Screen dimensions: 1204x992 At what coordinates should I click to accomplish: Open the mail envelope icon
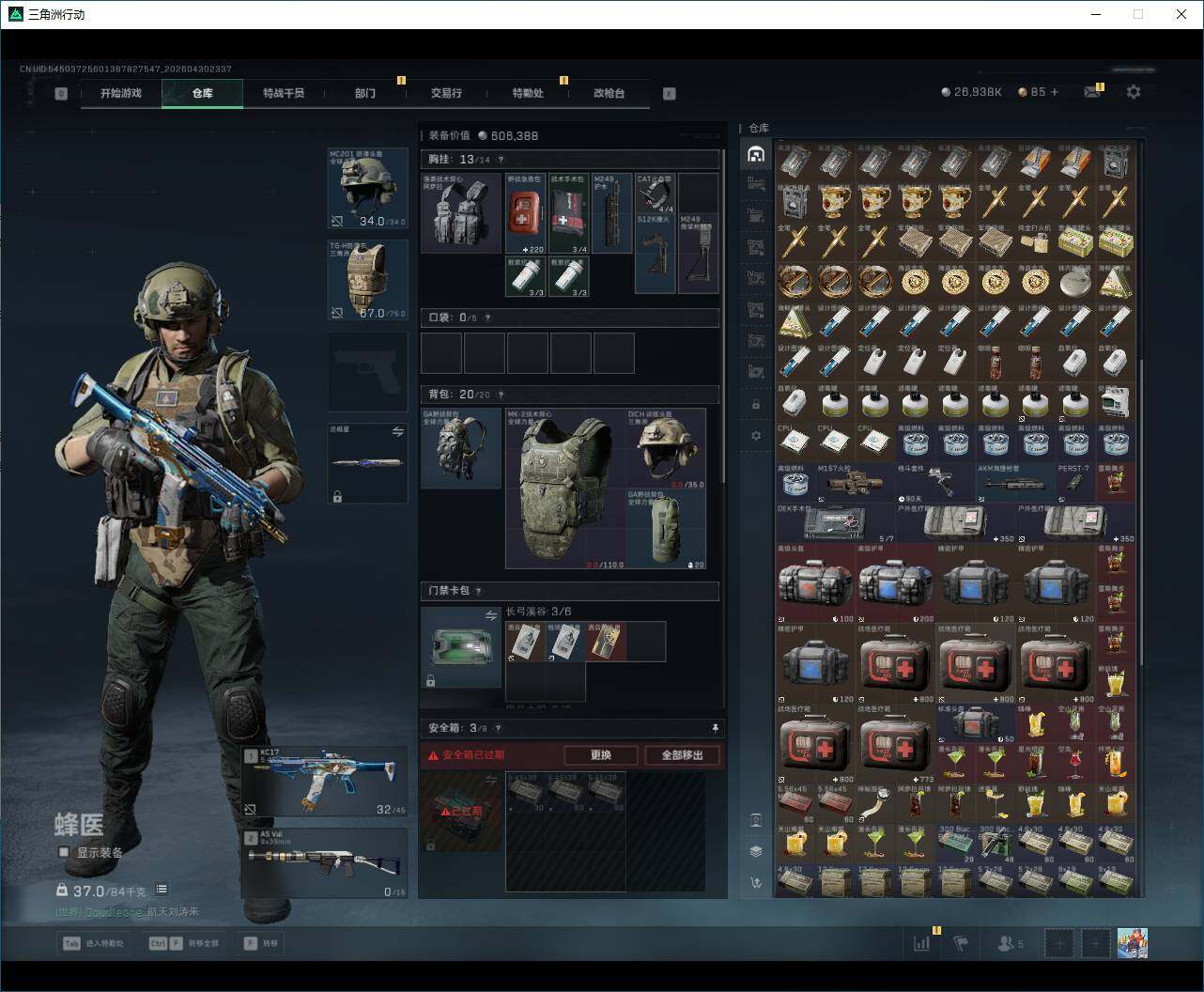tap(1092, 92)
